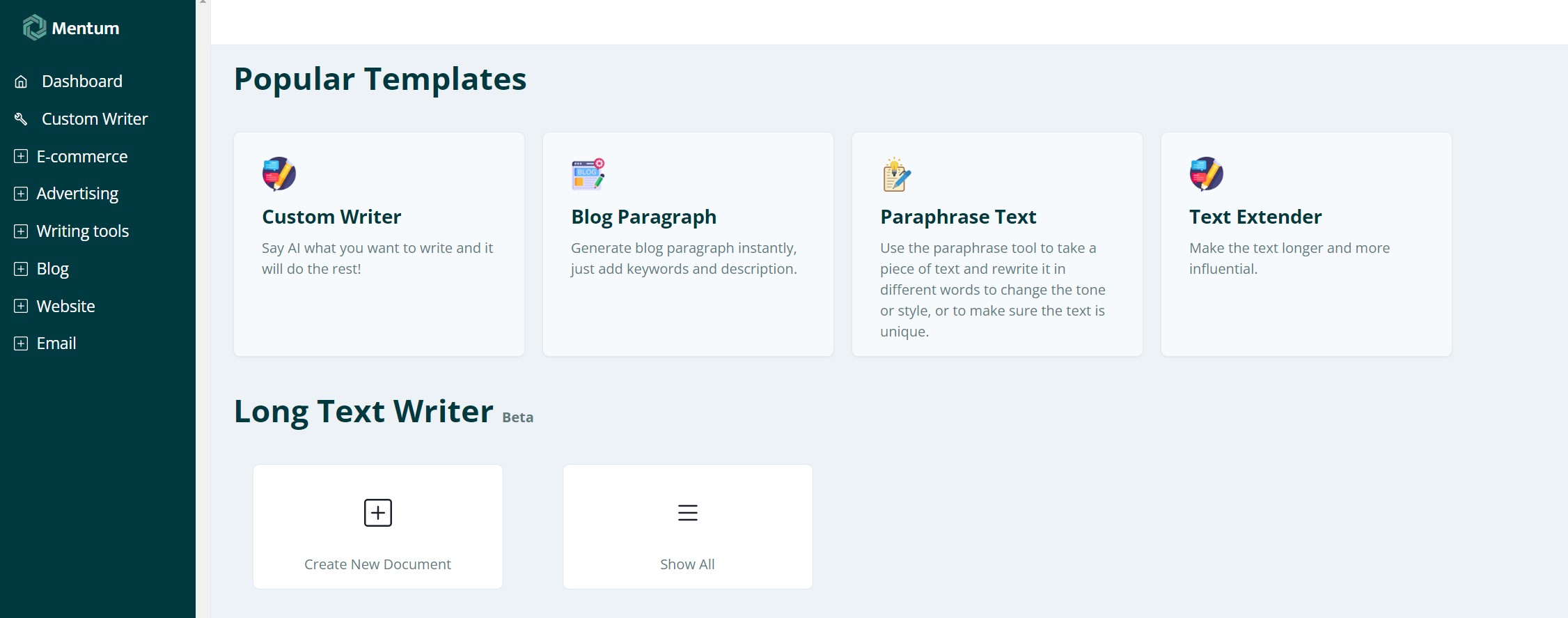Expand the E-commerce sidebar section
This screenshot has width=1568, height=618.
[x=21, y=157]
